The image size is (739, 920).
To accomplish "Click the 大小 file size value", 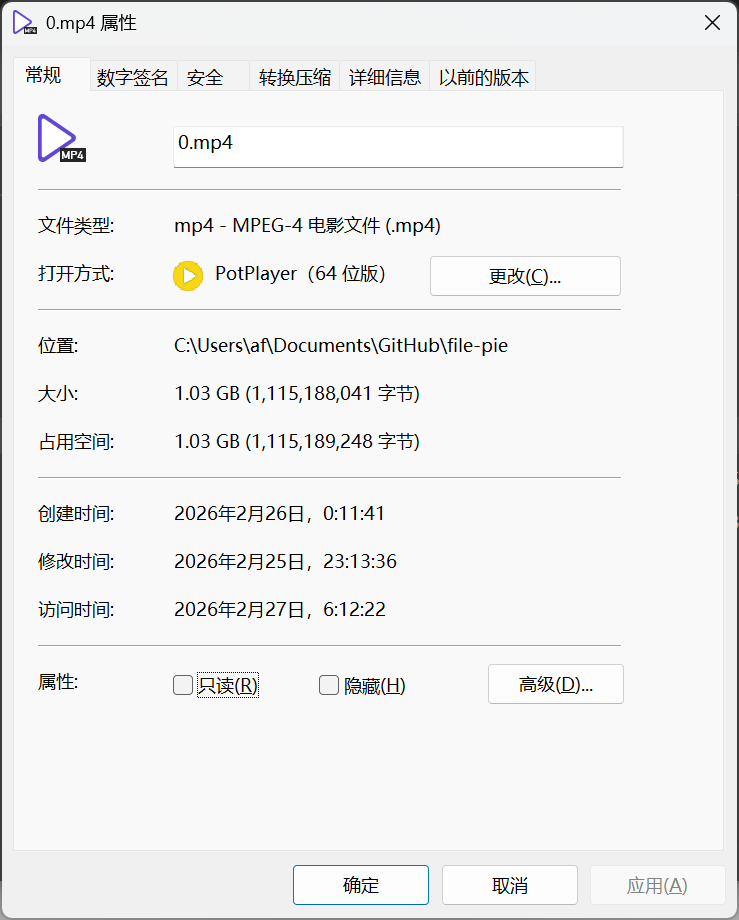I will point(296,394).
